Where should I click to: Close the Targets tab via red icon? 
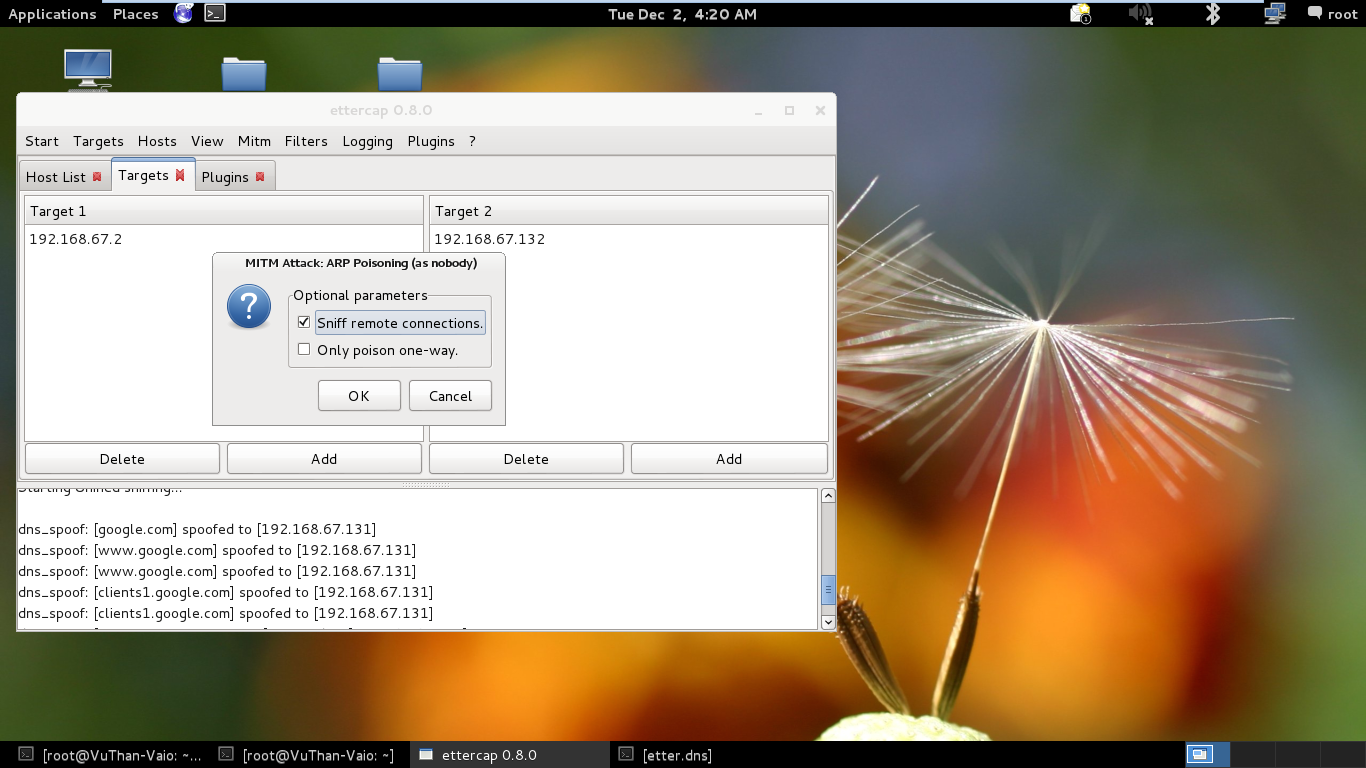[x=180, y=175]
